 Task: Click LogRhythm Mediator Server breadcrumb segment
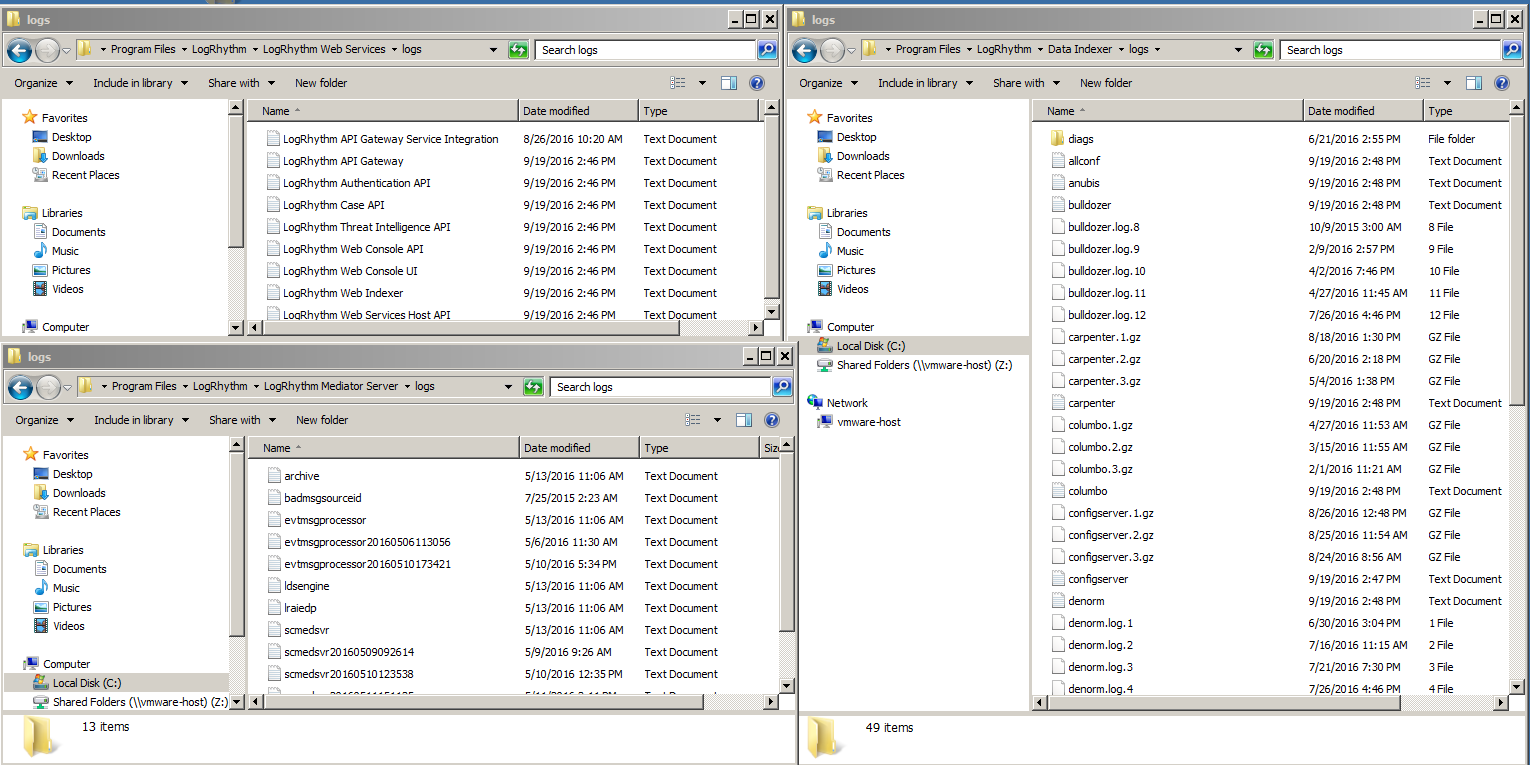[330, 386]
